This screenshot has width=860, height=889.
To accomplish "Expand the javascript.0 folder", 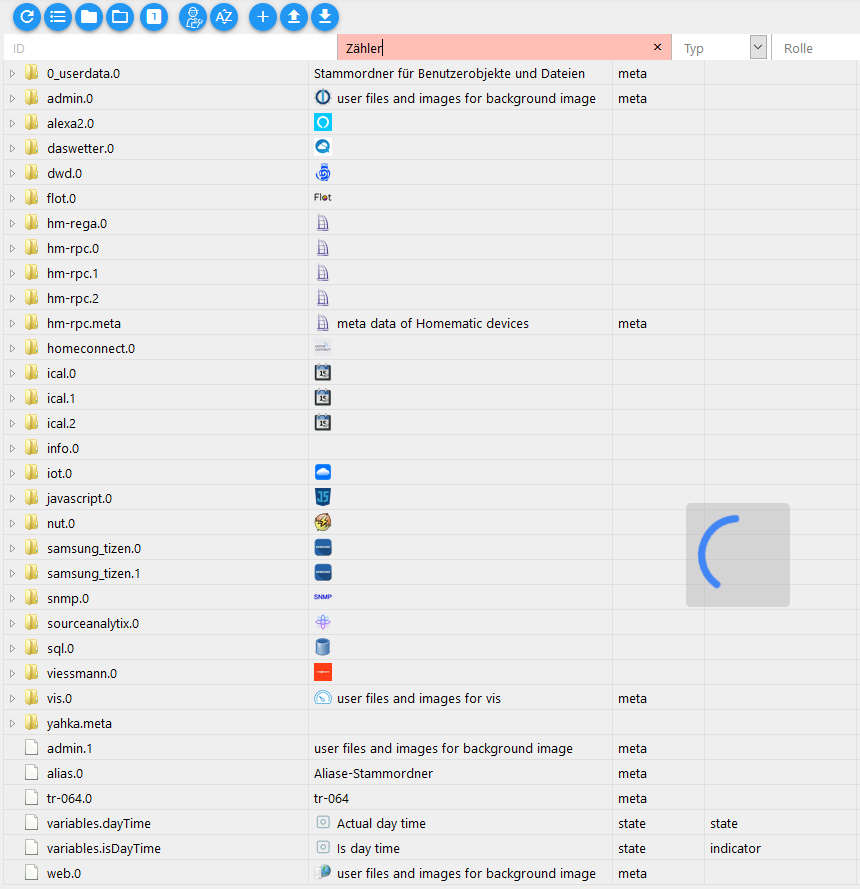I will (x=12, y=498).
